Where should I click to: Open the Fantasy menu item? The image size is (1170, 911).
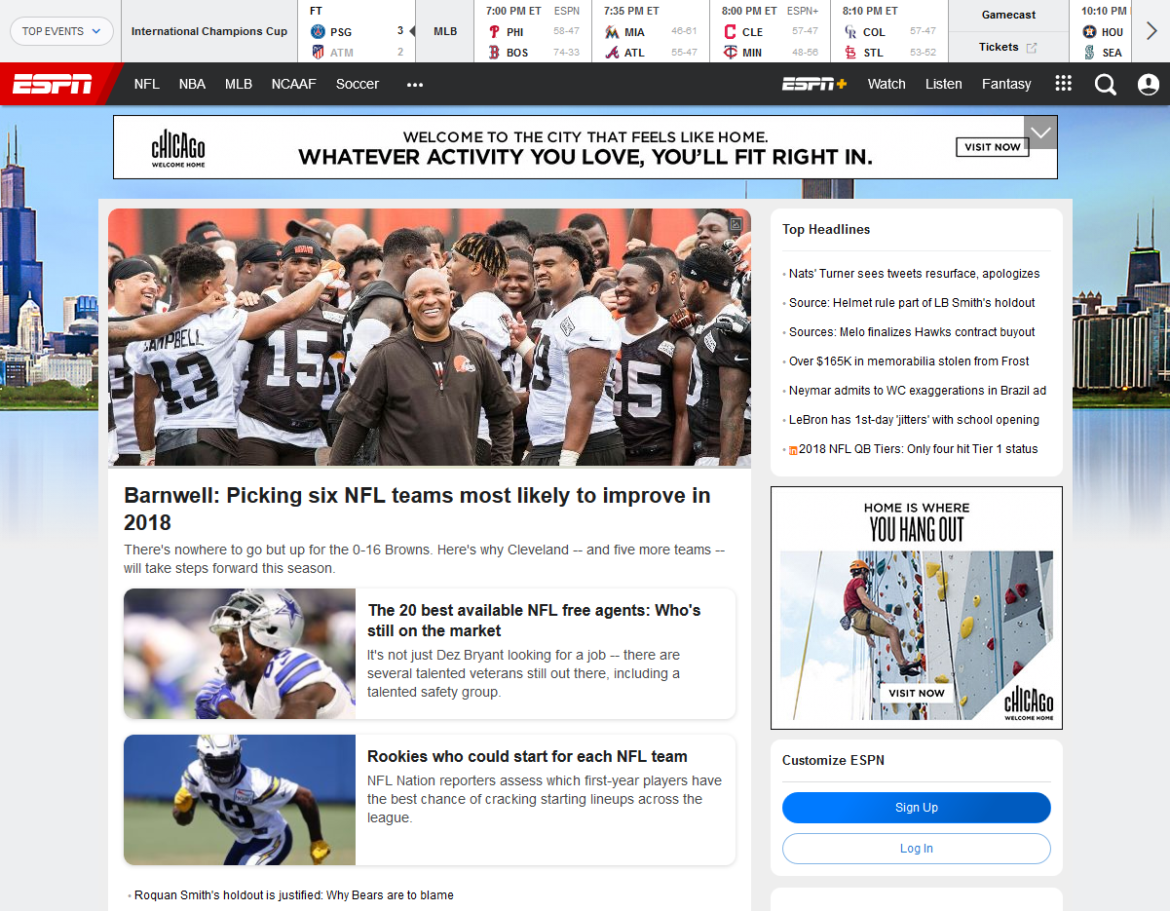pos(1006,84)
